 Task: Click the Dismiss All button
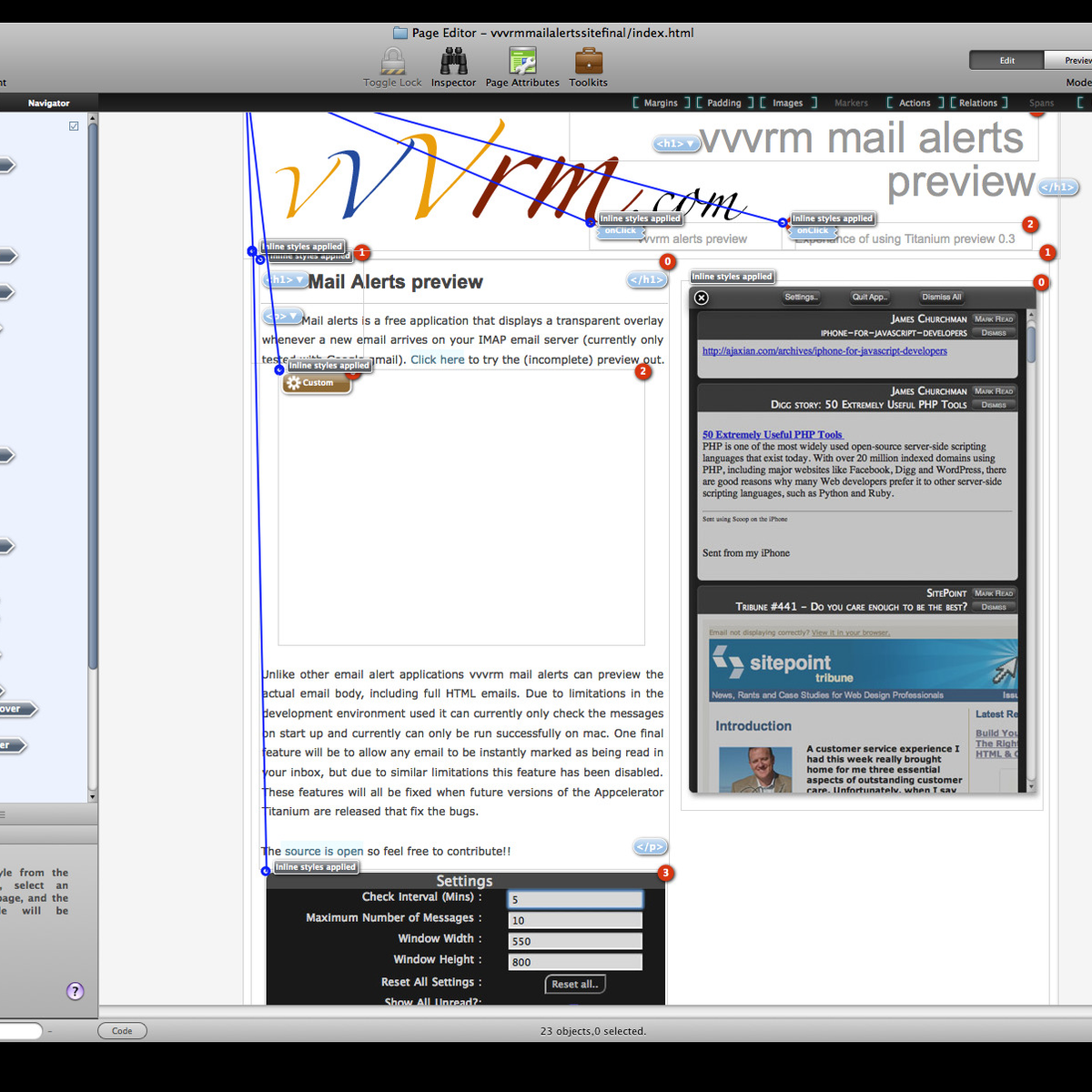941,297
